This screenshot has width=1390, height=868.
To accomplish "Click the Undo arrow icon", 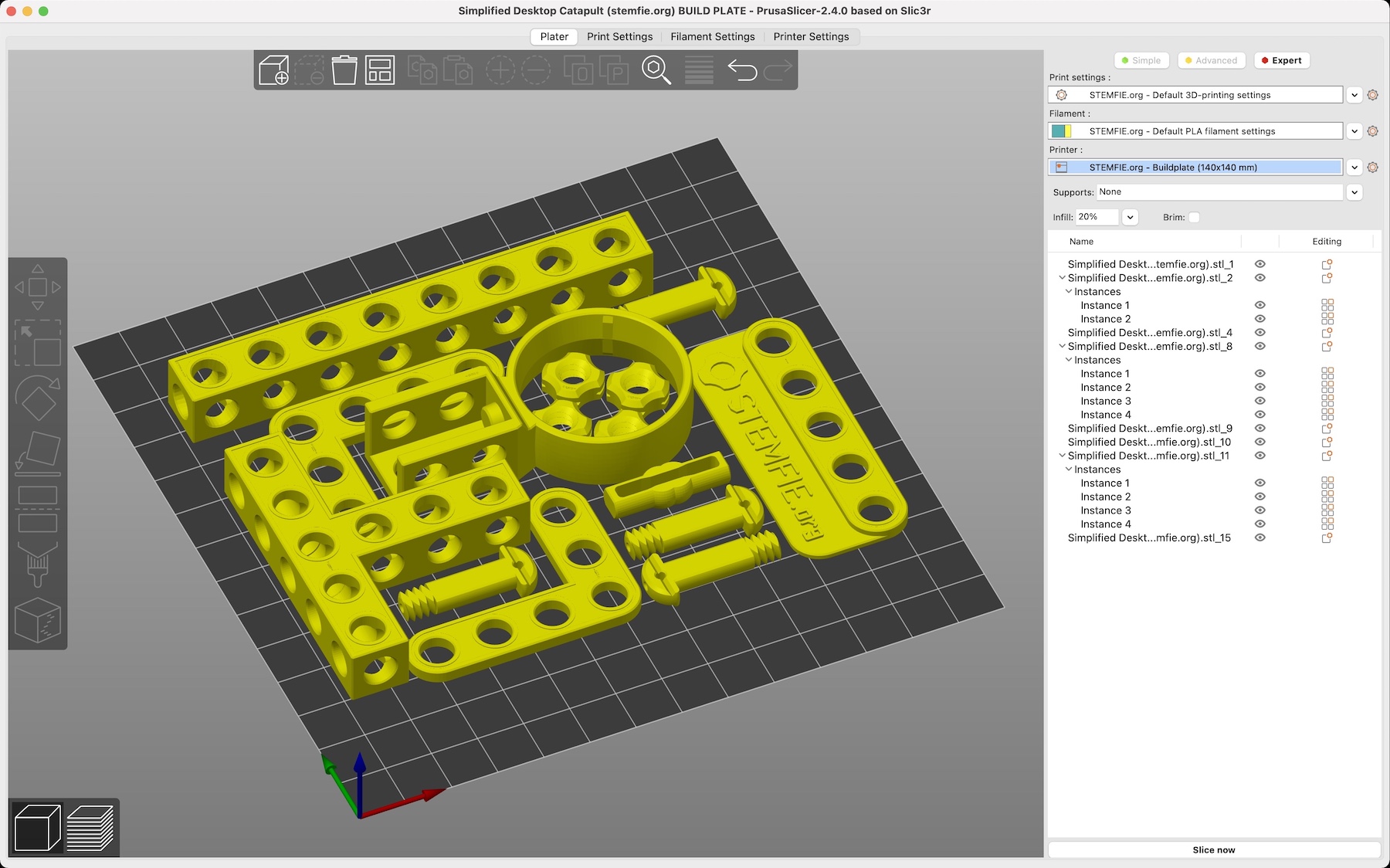I will point(742,70).
